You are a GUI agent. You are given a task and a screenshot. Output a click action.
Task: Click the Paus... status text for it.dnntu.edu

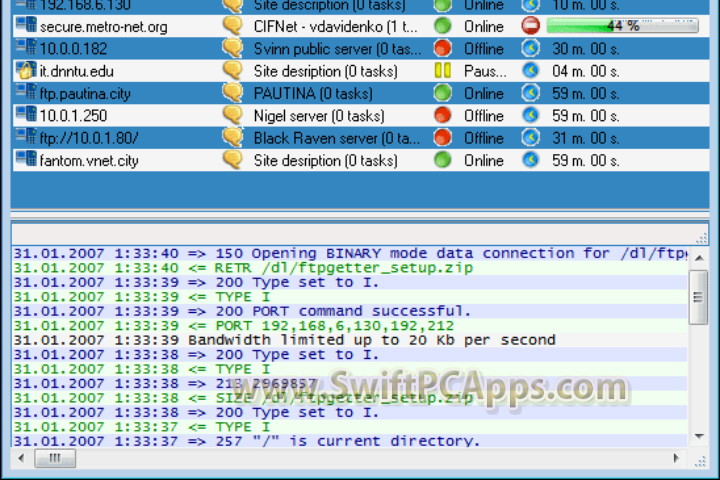pyautogui.click(x=485, y=71)
